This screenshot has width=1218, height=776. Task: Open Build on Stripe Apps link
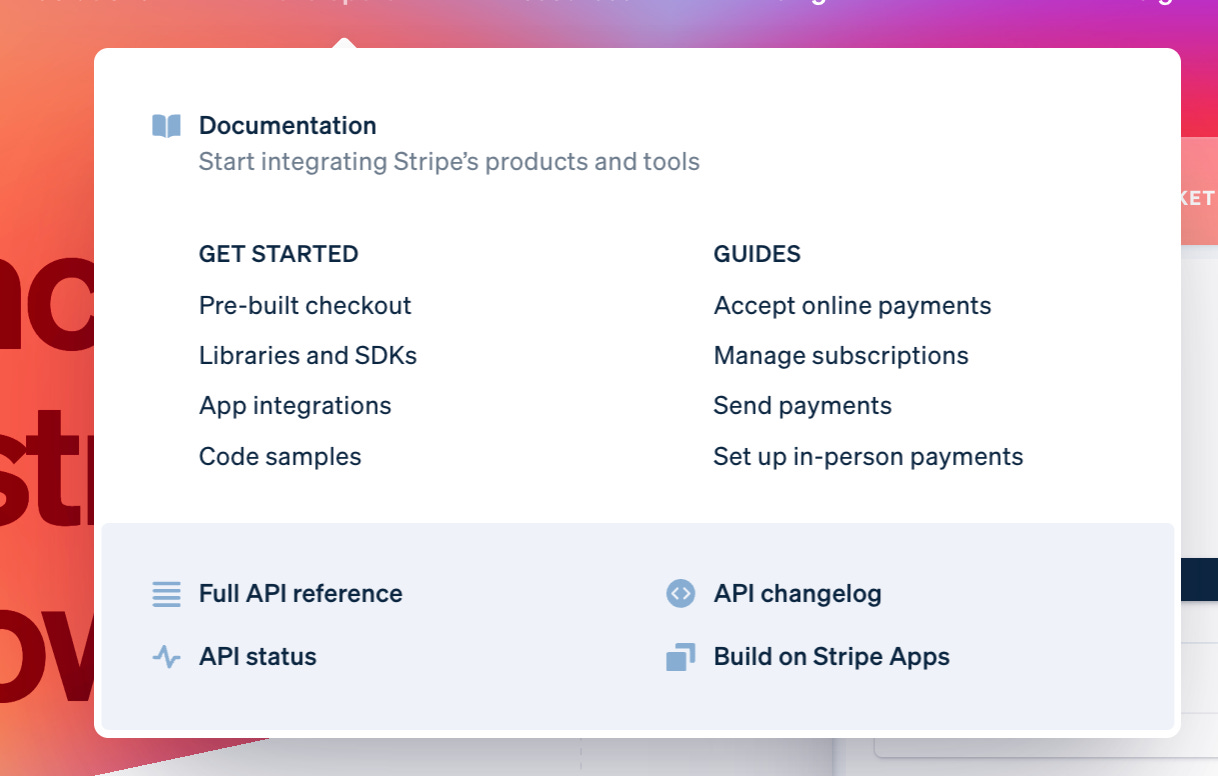tap(831, 657)
